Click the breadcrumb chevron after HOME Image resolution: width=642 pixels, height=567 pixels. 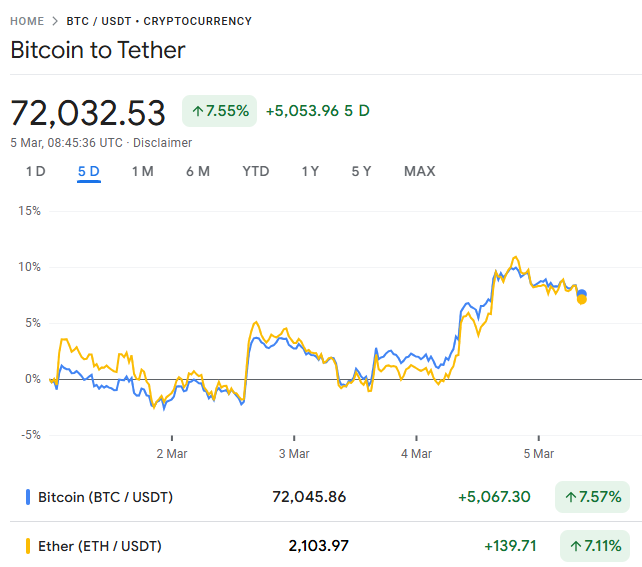pyautogui.click(x=56, y=21)
